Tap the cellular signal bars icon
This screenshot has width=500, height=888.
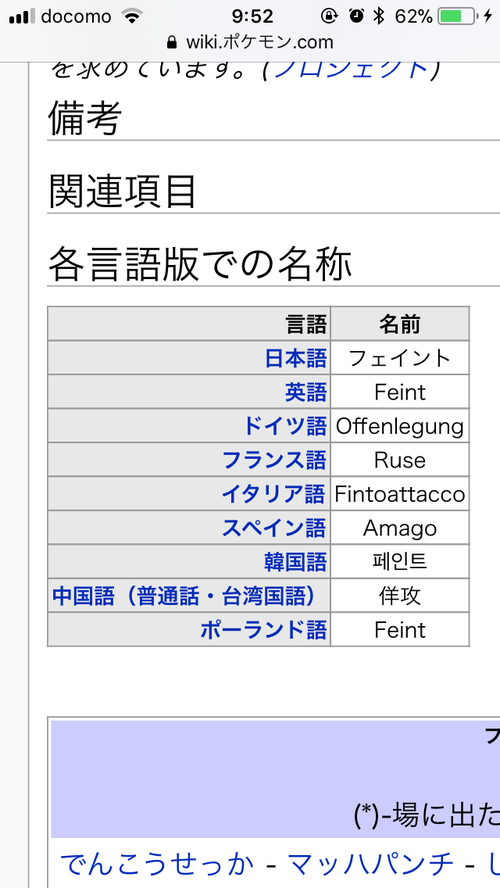[x=22, y=16]
